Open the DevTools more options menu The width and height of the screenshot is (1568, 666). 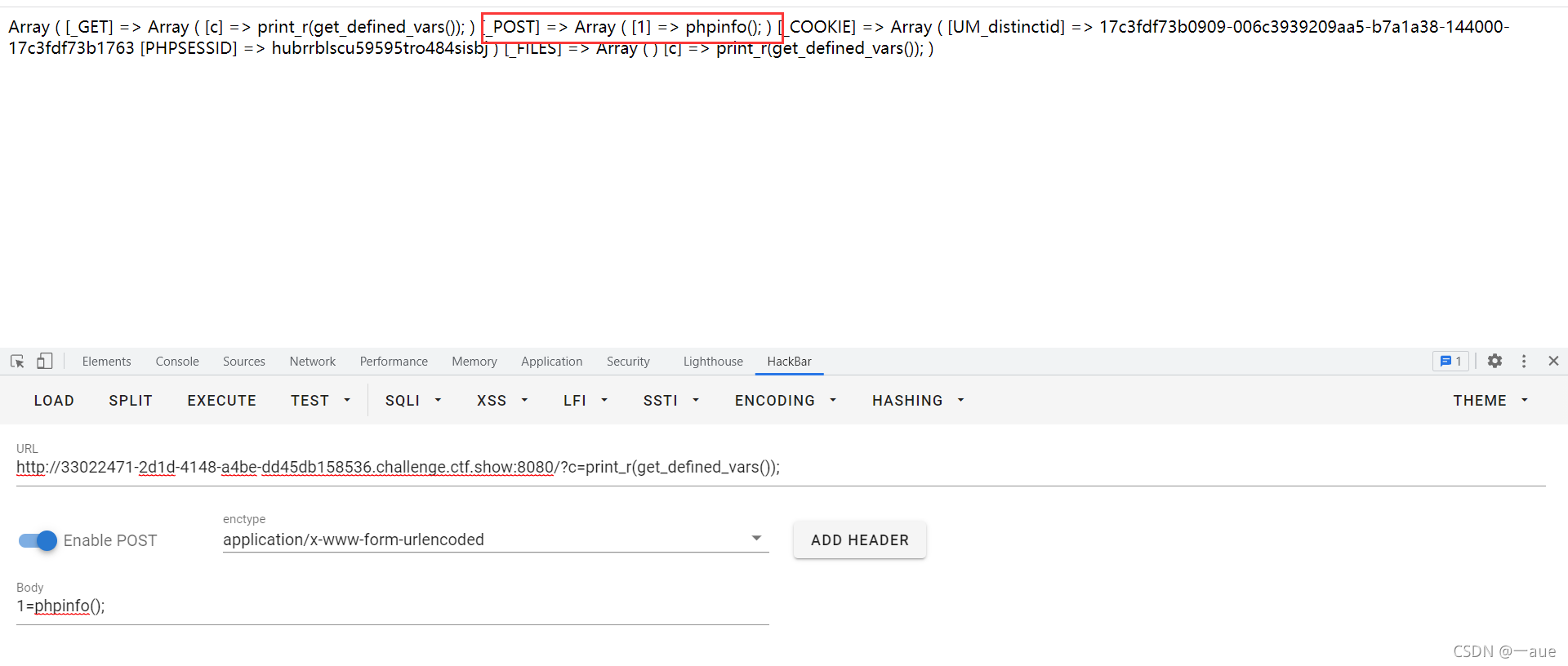click(1524, 361)
